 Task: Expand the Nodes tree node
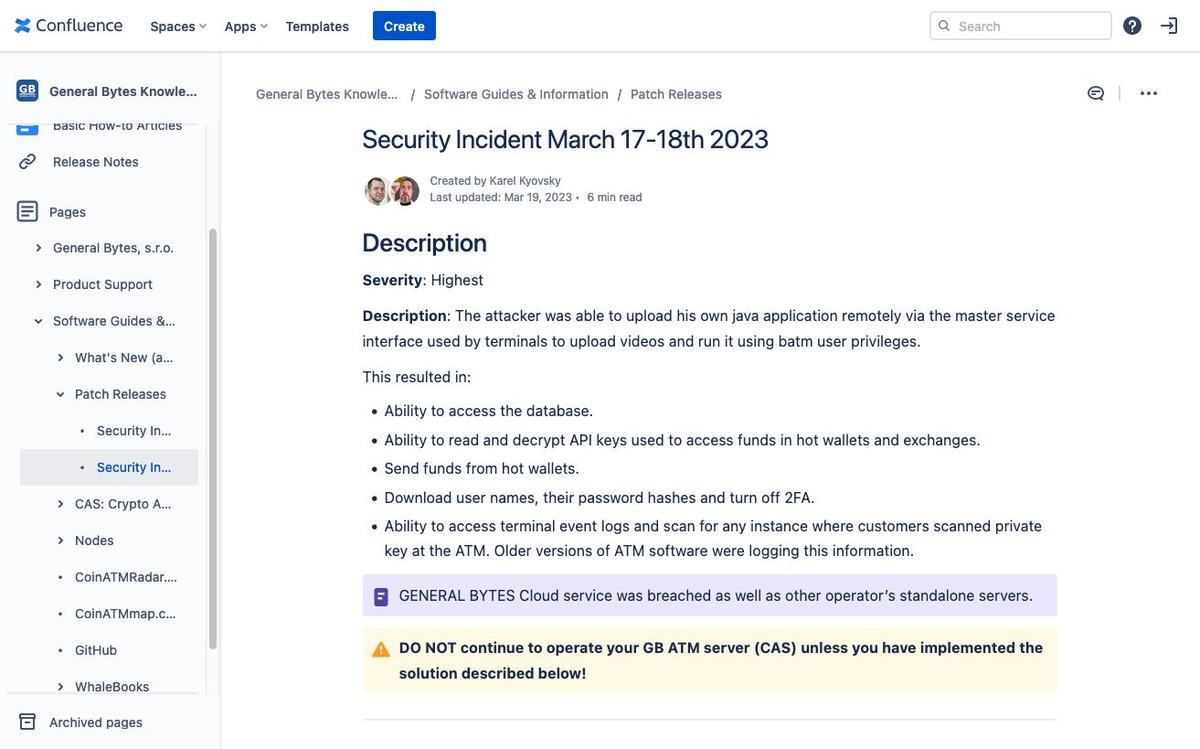pos(60,540)
